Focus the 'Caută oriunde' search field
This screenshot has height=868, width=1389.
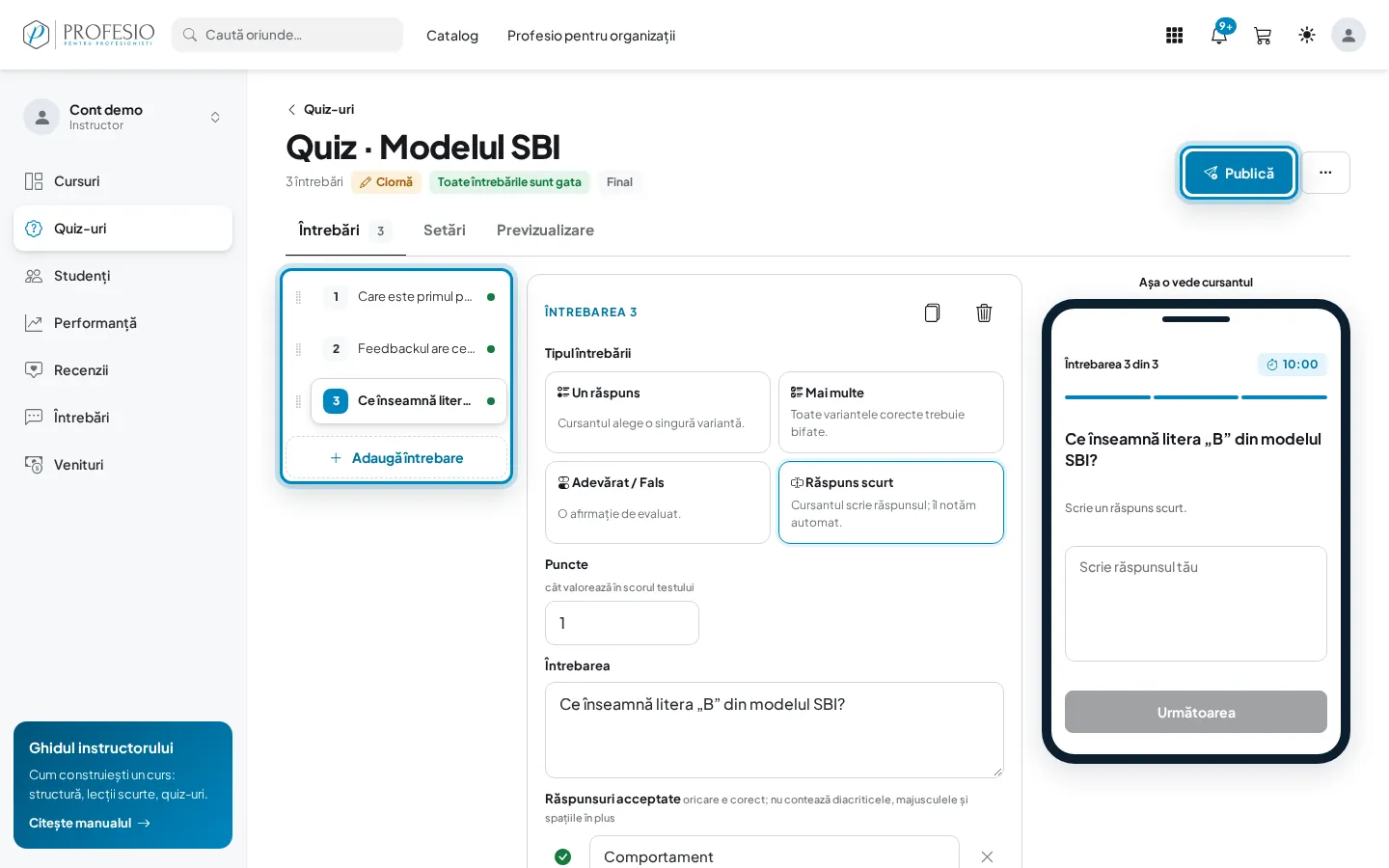click(287, 35)
